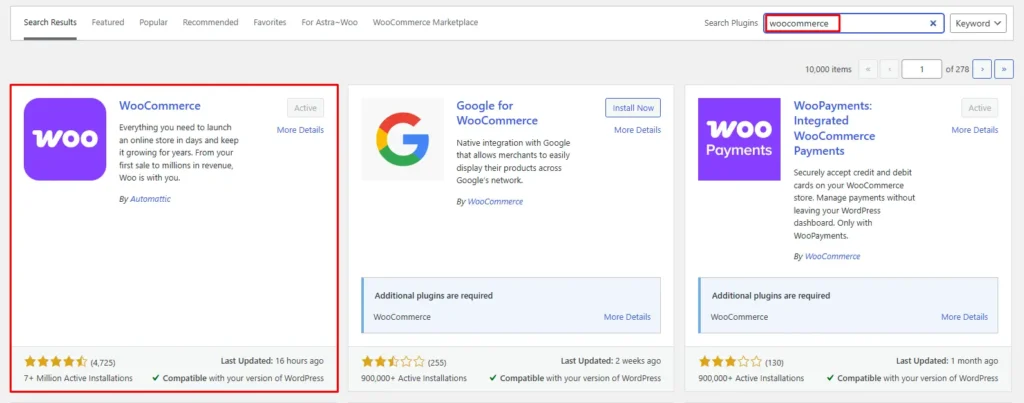The image size is (1024, 403).
Task: Click the disabled previous page arrow
Action: coord(889,69)
